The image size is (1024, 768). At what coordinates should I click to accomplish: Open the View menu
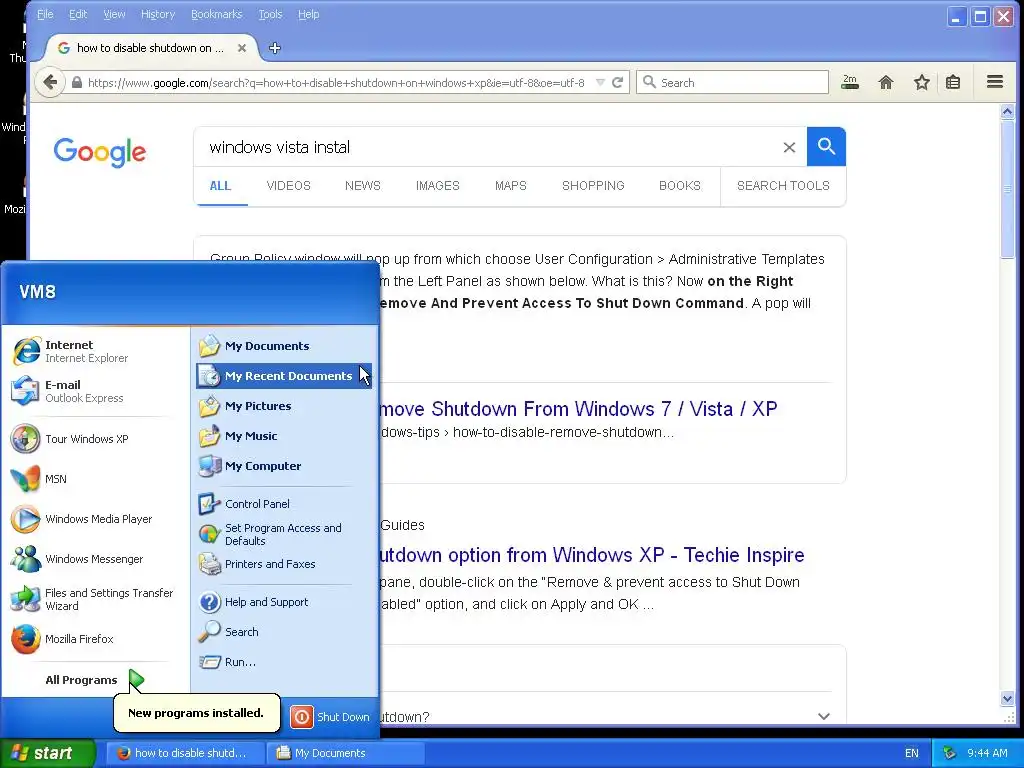click(x=114, y=14)
